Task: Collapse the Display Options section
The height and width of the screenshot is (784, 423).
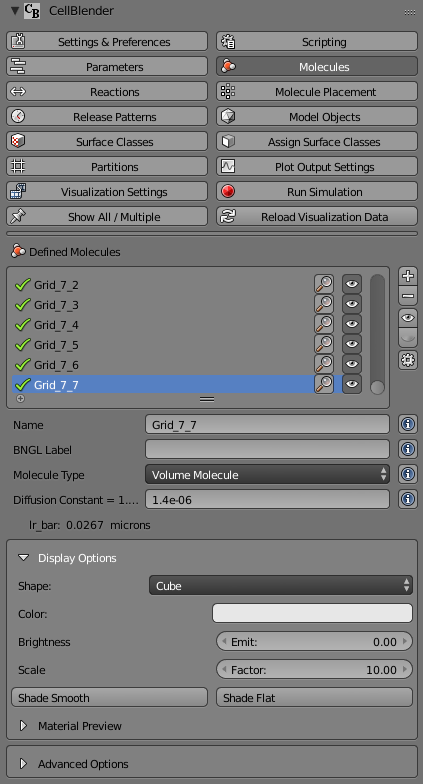Action: point(24,558)
